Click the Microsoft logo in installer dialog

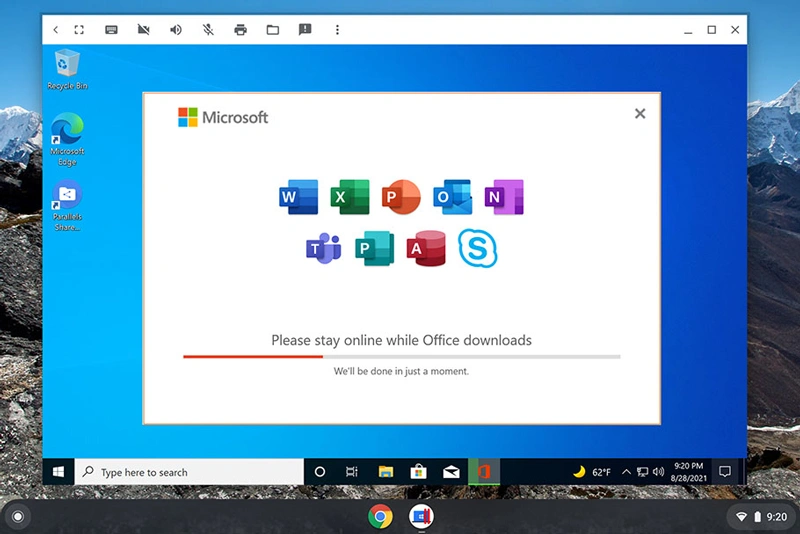pyautogui.click(x=223, y=117)
